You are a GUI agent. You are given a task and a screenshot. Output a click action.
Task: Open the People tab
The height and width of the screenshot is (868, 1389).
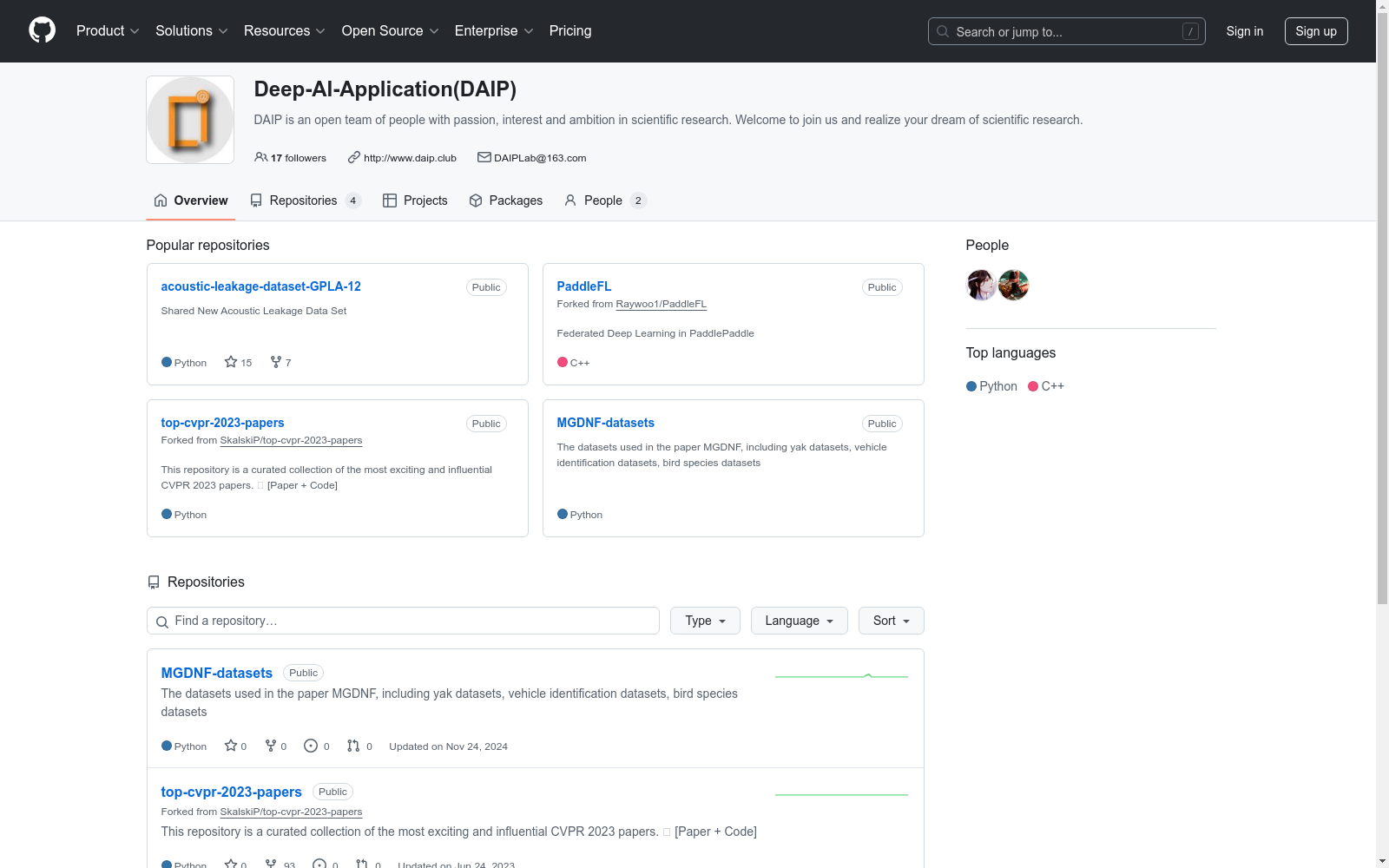click(x=605, y=201)
